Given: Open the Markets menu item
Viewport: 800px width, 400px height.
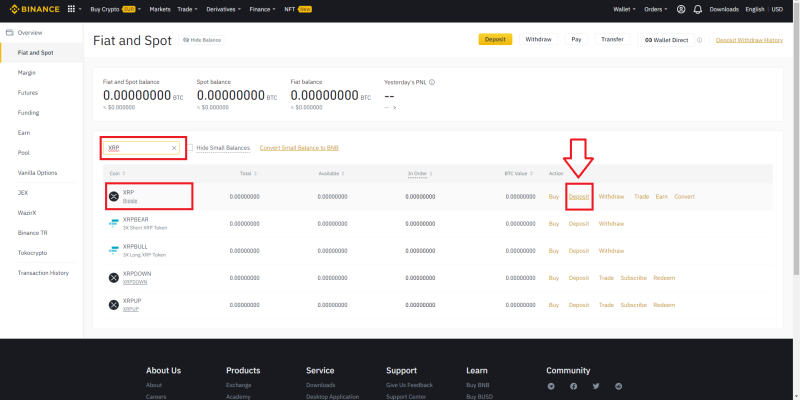Looking at the screenshot, I should click(160, 9).
